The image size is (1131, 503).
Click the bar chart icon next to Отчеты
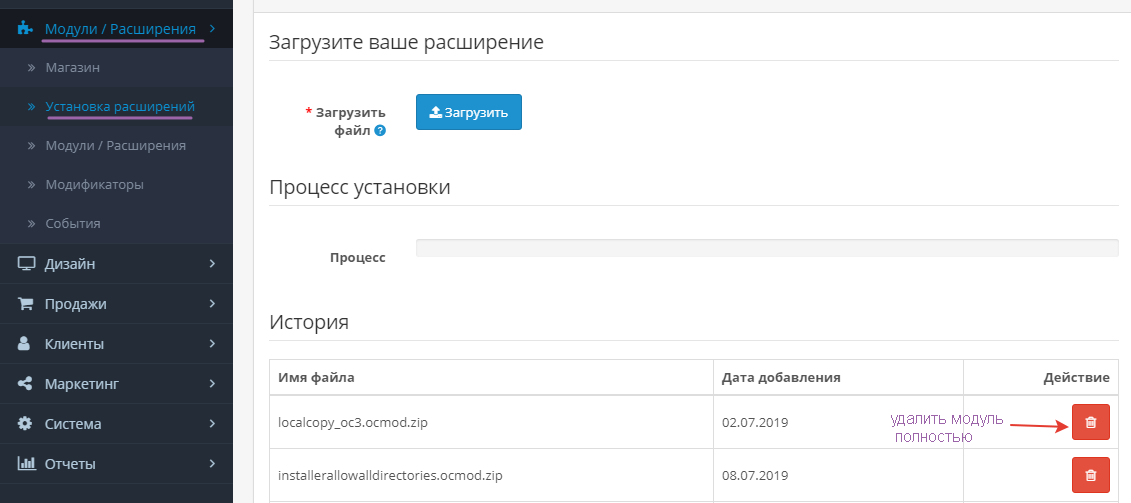pos(26,464)
